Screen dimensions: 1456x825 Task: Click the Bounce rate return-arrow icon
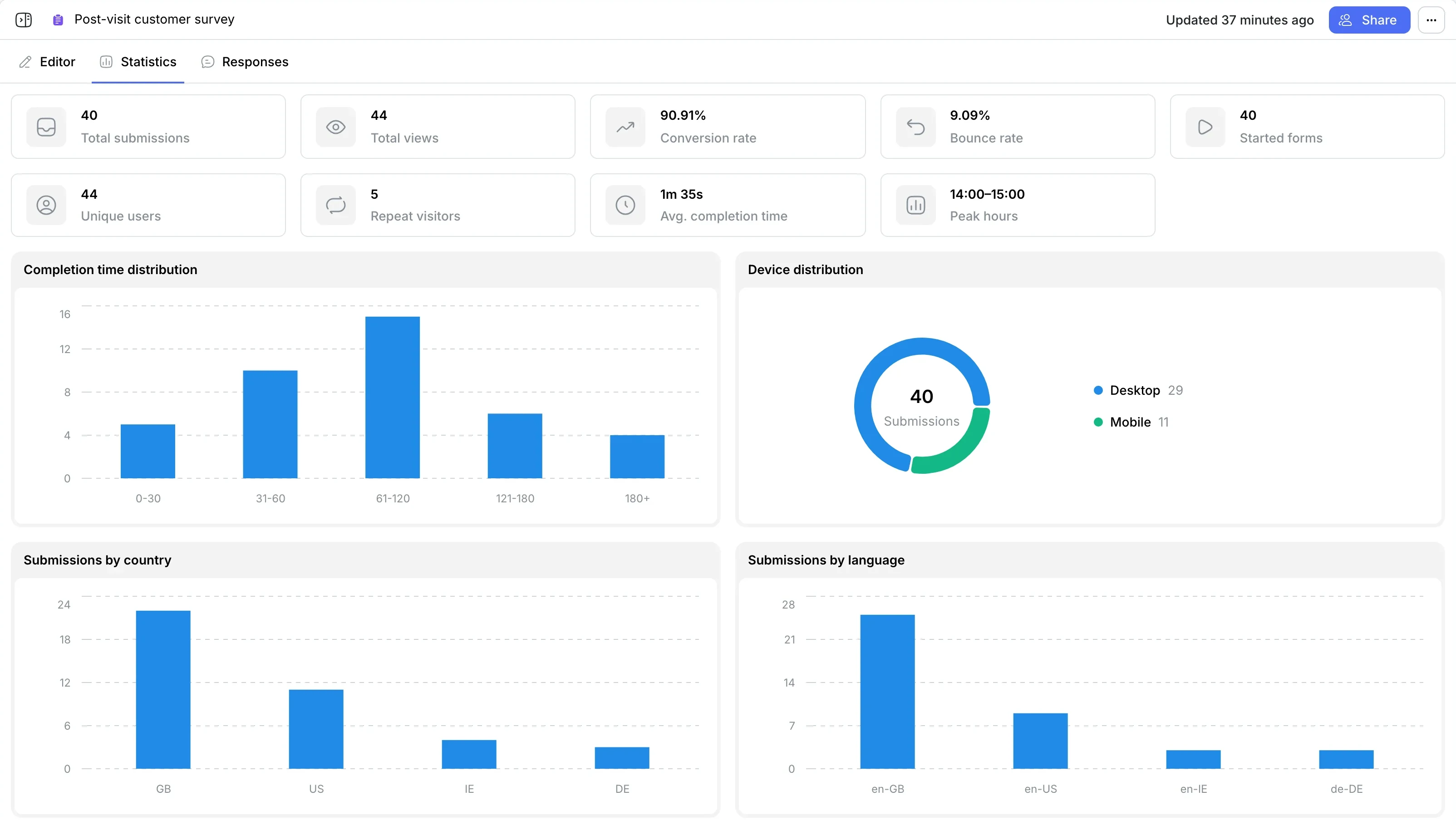915,127
